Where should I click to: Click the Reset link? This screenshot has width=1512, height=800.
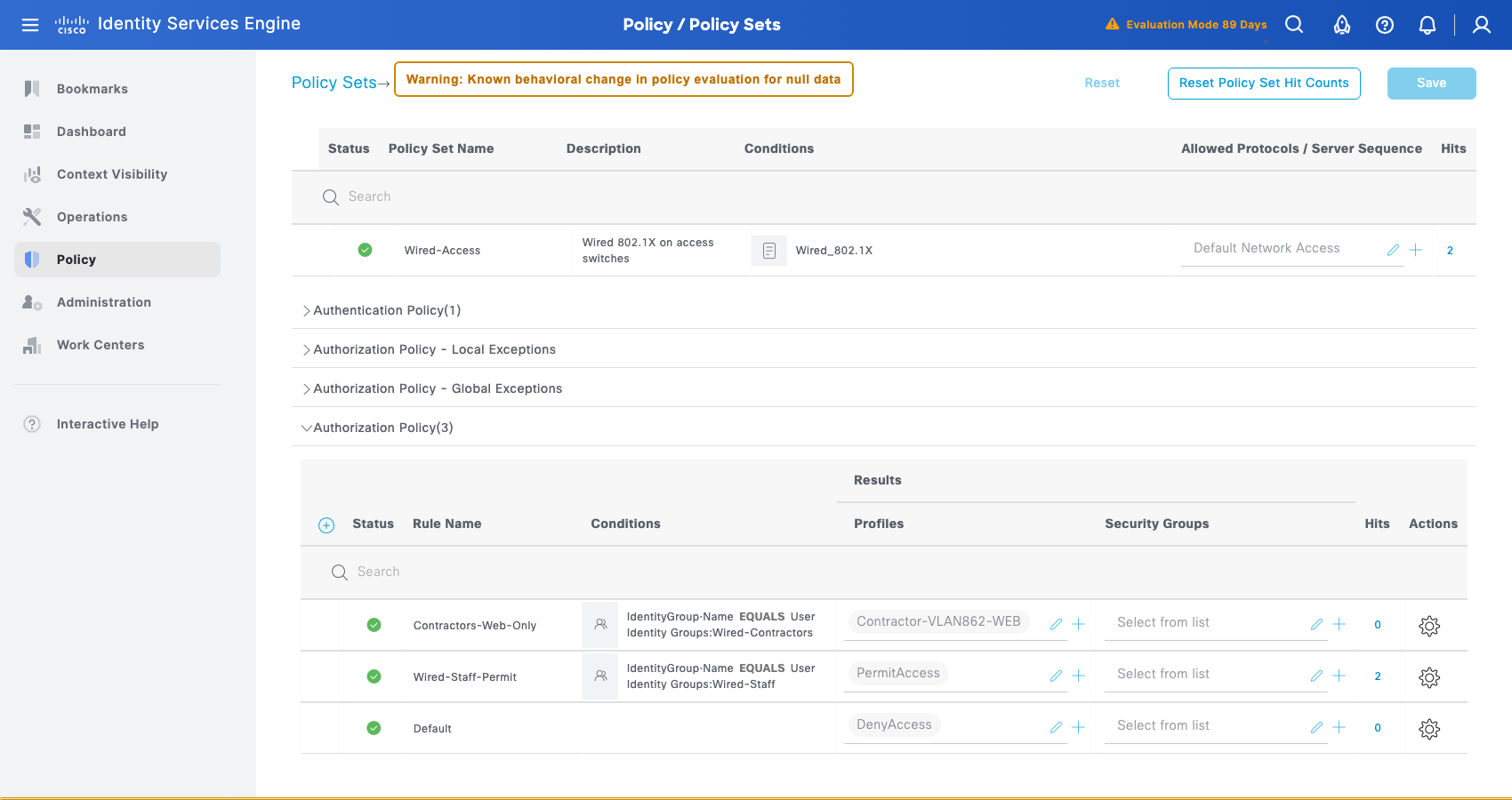click(x=1102, y=84)
